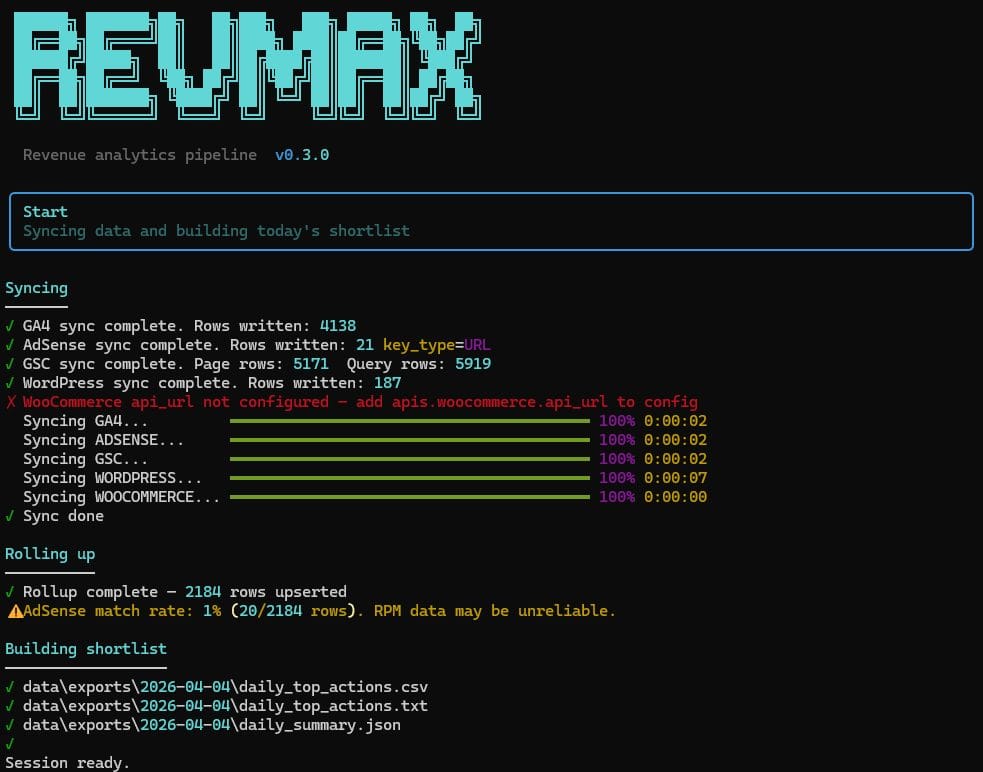Click the 'Syncing WOOCOMMERCE...' label

pos(122,497)
